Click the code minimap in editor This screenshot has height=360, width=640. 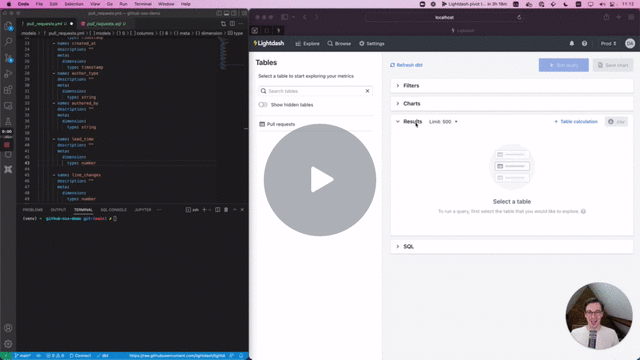[223, 53]
